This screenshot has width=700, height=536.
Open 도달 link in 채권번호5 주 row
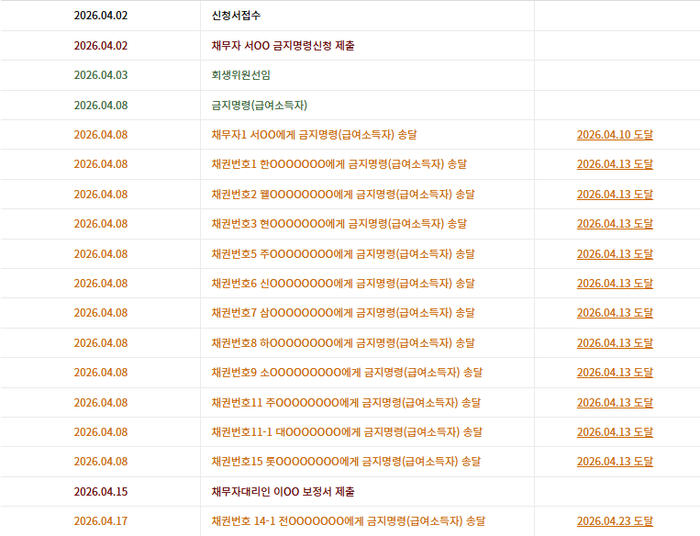(x=615, y=254)
